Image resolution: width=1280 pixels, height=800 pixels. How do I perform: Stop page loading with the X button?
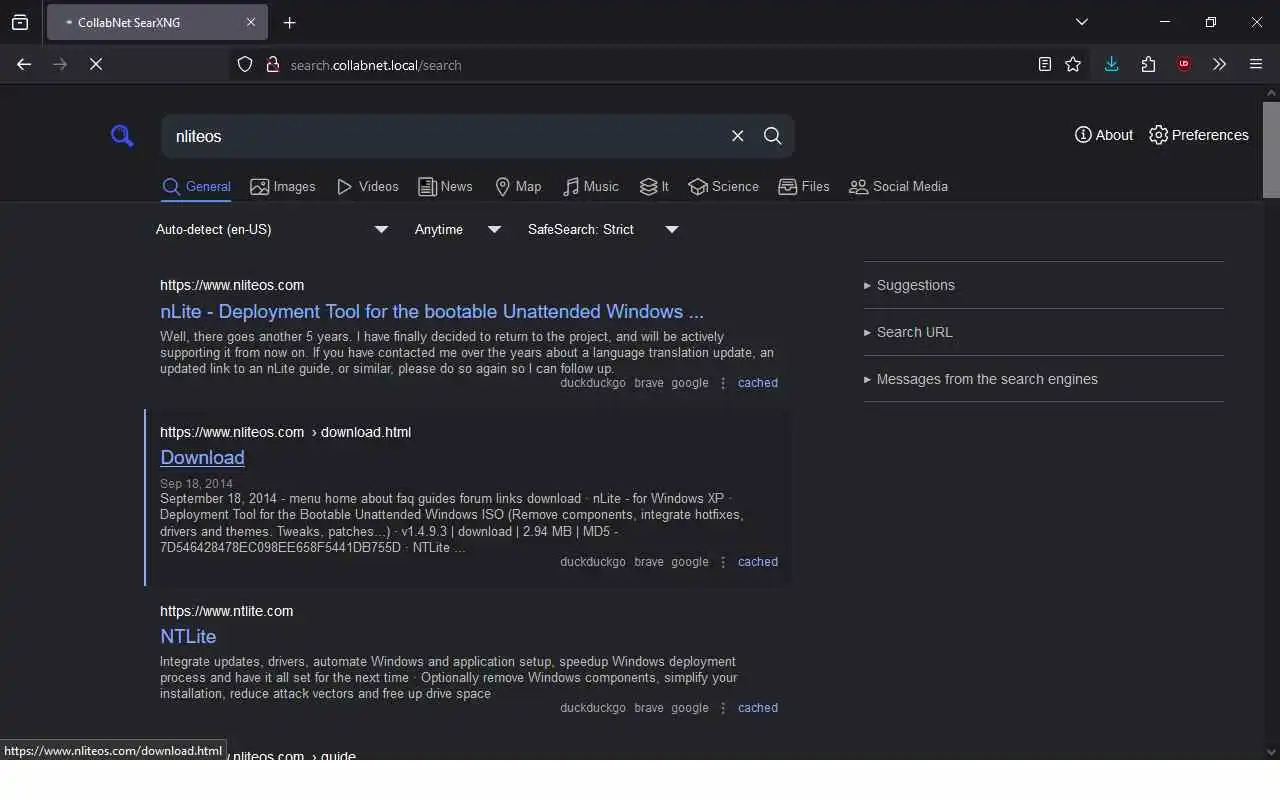[96, 64]
